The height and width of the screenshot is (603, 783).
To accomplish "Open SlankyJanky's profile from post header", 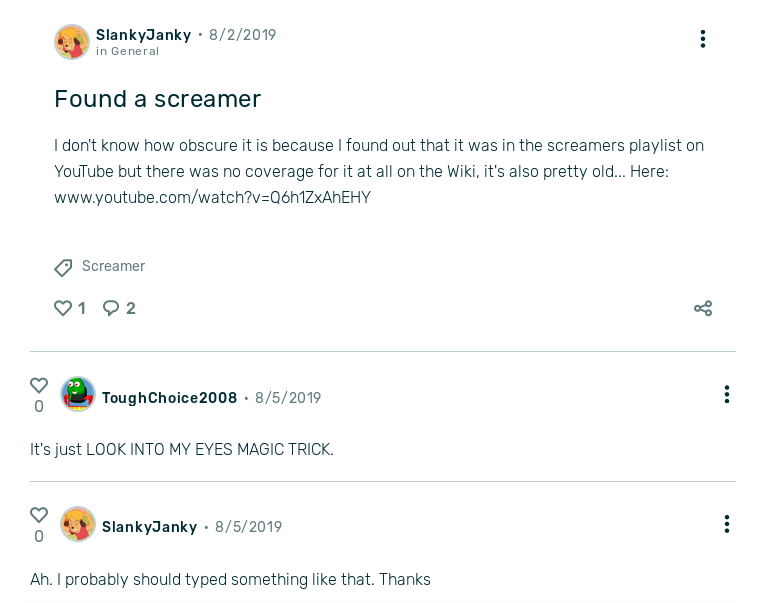I will (x=143, y=35).
